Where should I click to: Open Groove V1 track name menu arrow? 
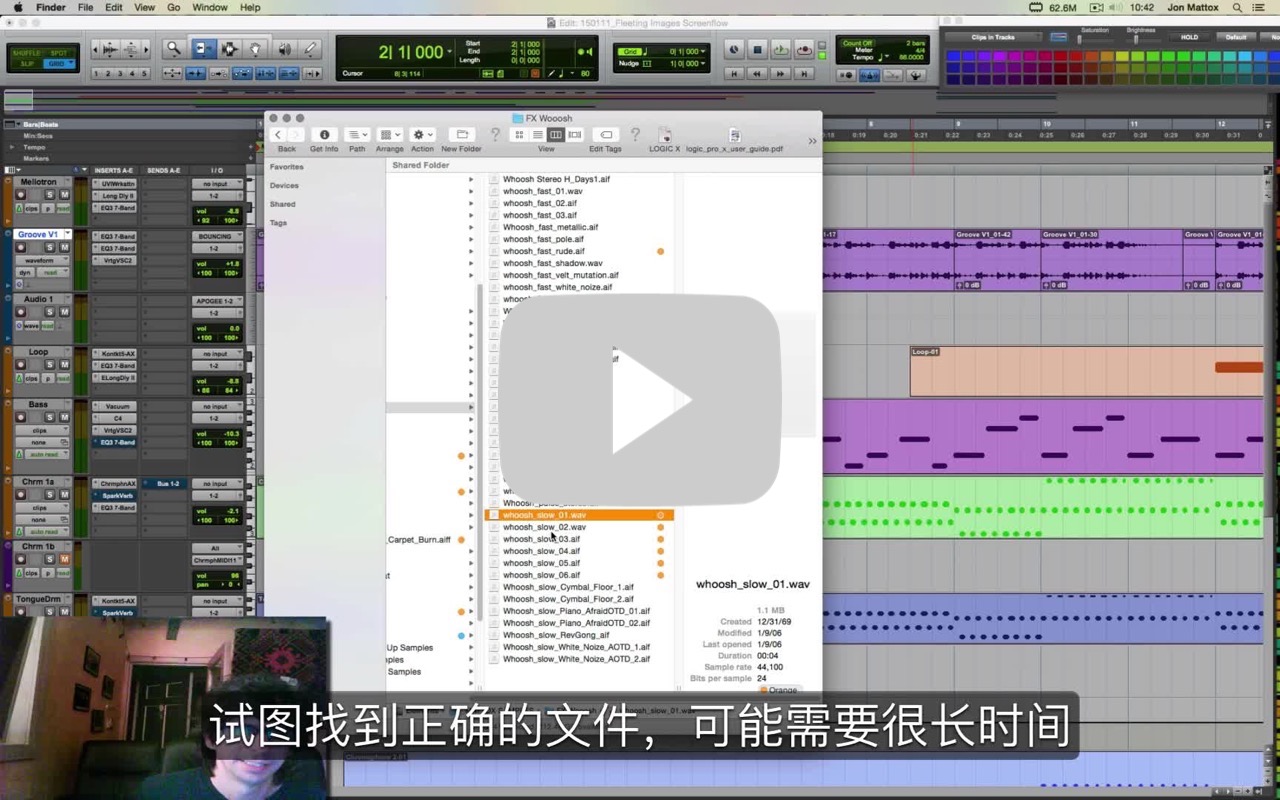click(x=66, y=234)
